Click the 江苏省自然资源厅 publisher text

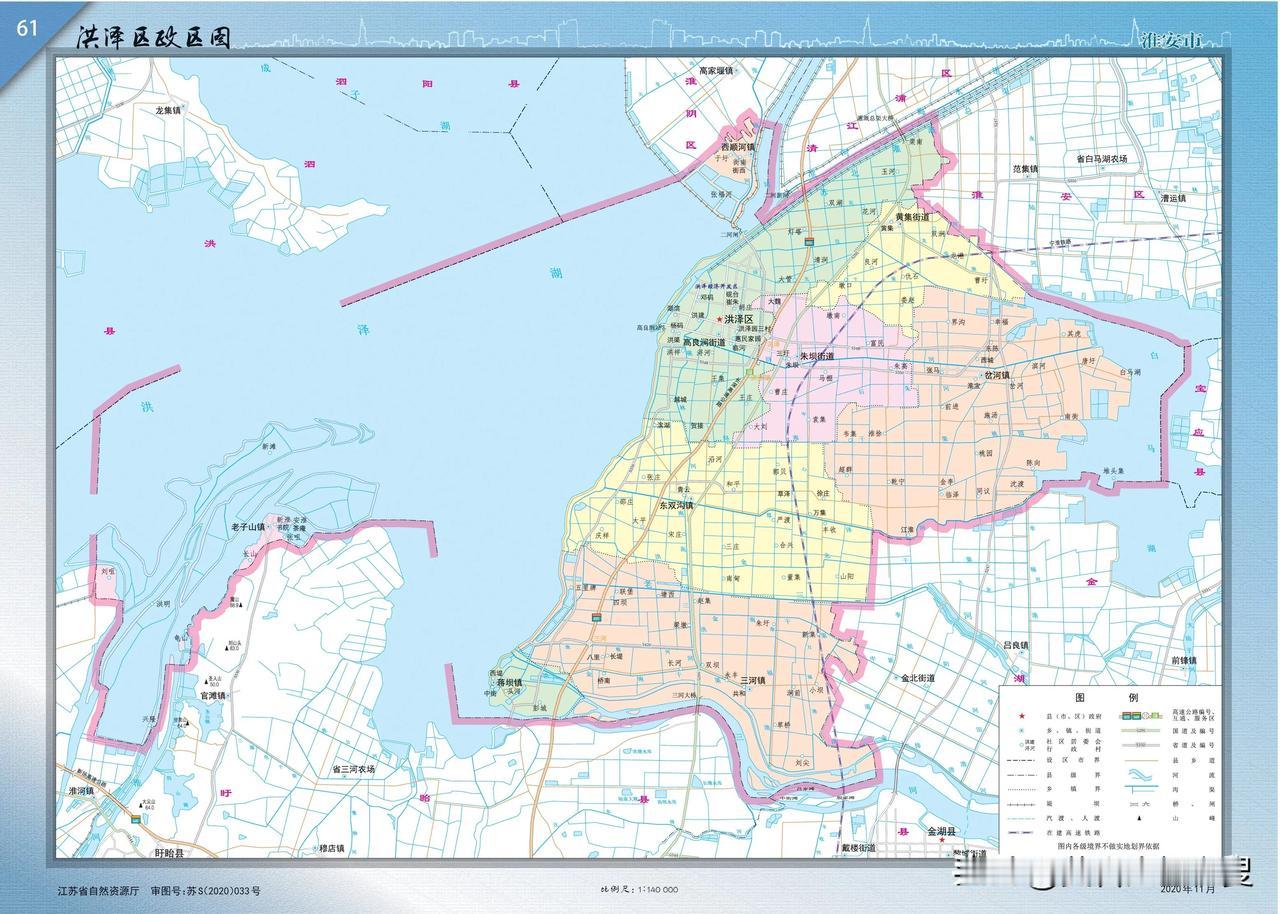click(x=99, y=890)
